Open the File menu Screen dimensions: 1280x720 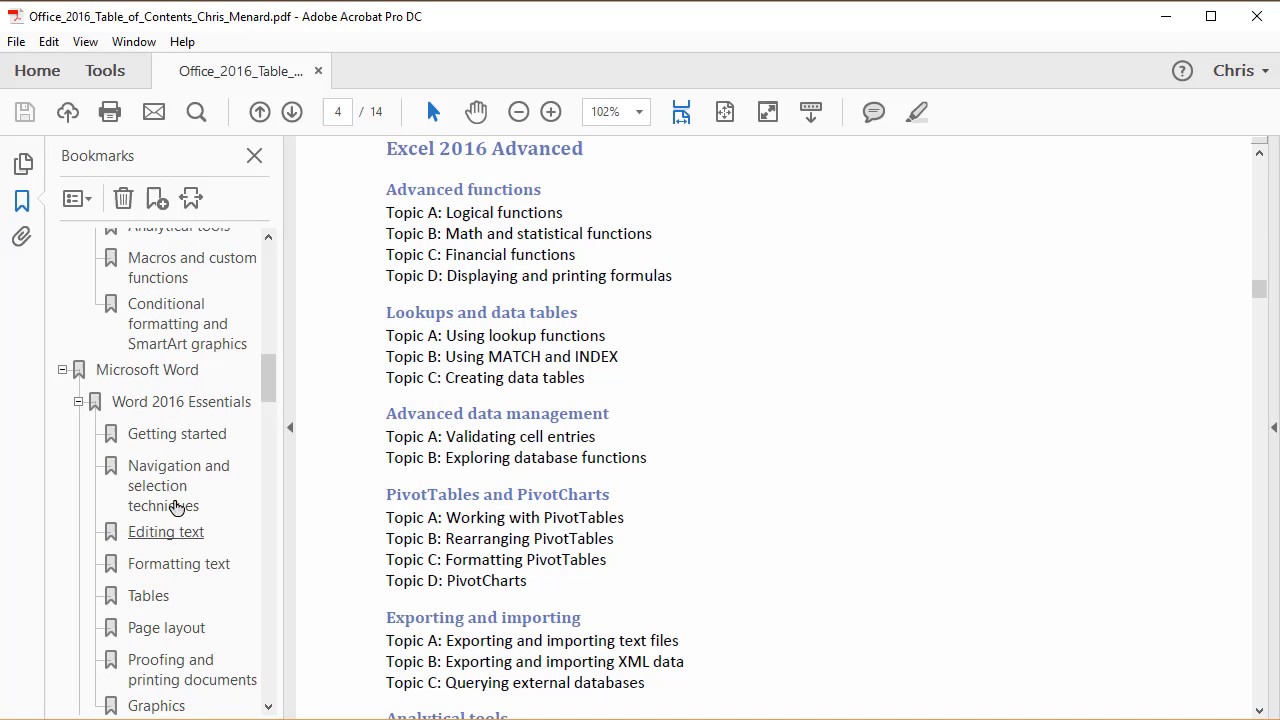[x=16, y=42]
